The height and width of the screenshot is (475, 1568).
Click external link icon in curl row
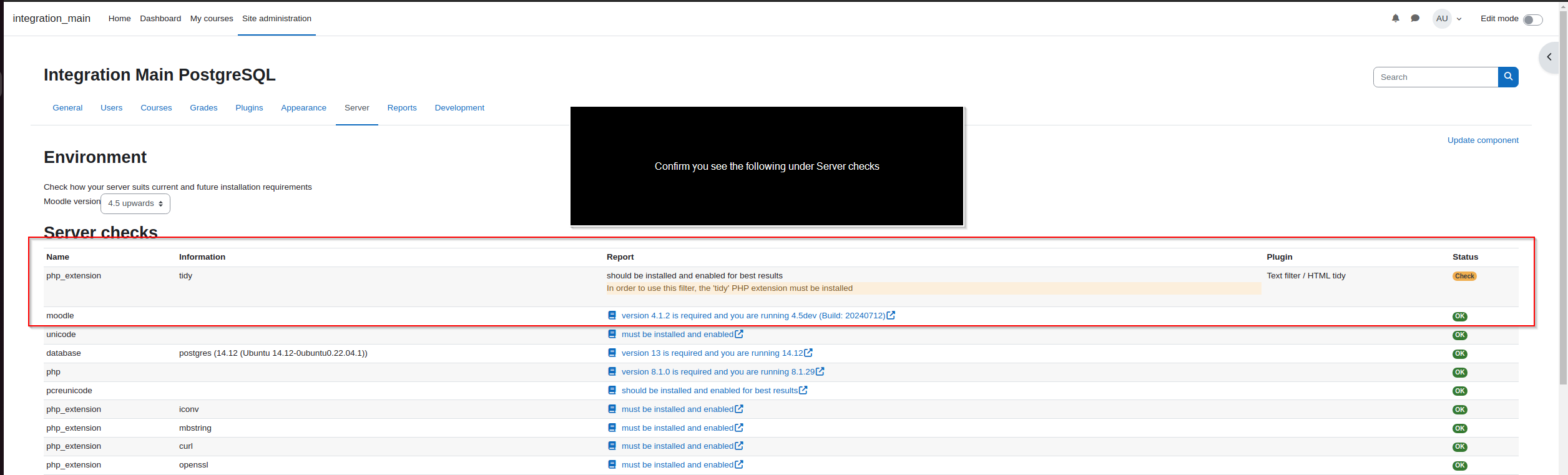(x=739, y=446)
